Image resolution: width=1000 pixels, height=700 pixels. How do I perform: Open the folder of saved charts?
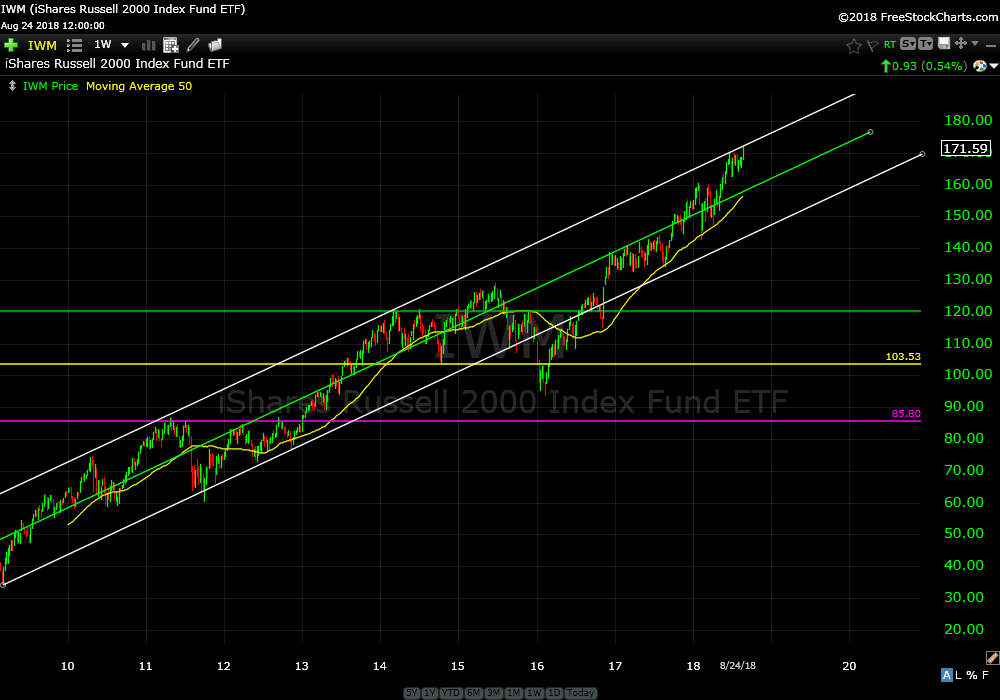tap(215, 45)
